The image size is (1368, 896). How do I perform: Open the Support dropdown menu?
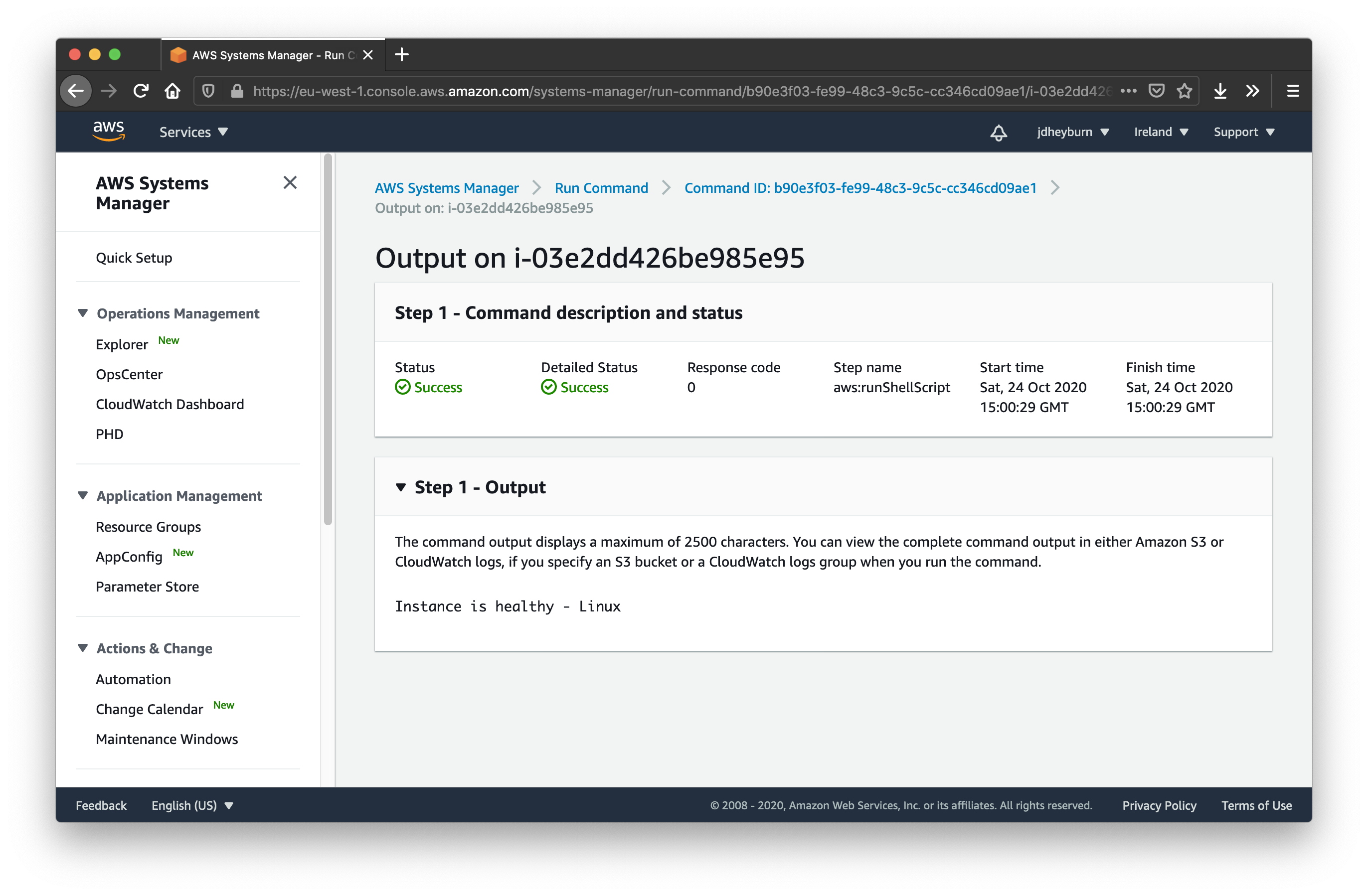tap(1244, 132)
